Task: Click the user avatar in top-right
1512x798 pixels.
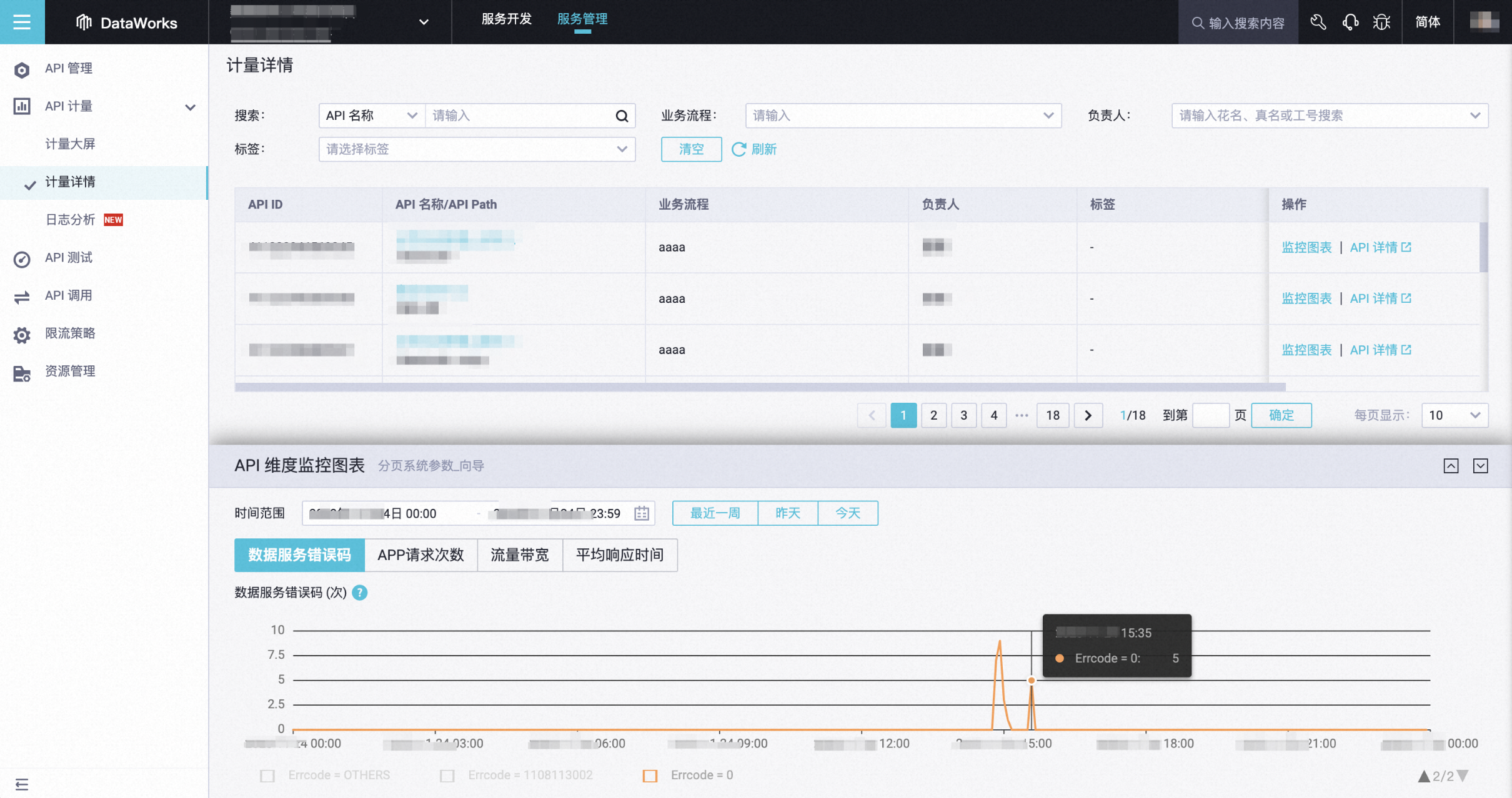Action: coord(1484,21)
